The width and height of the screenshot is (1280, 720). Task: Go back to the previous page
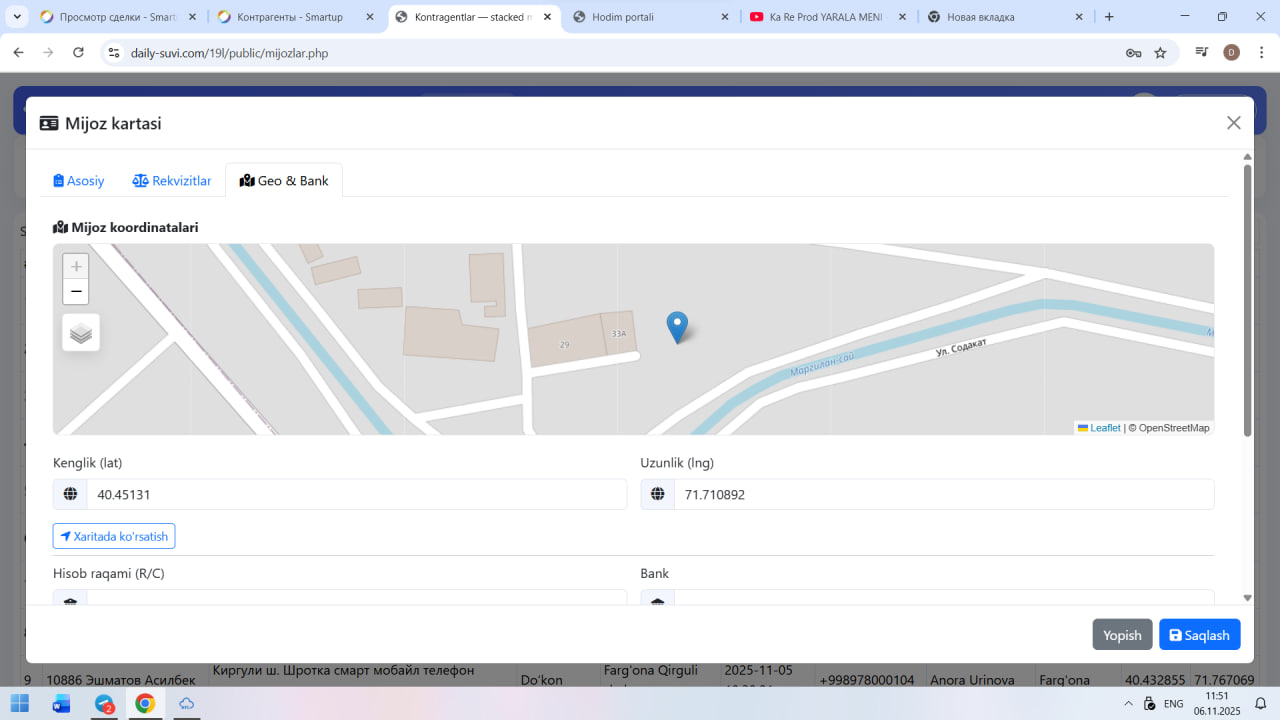pyautogui.click(x=18, y=53)
